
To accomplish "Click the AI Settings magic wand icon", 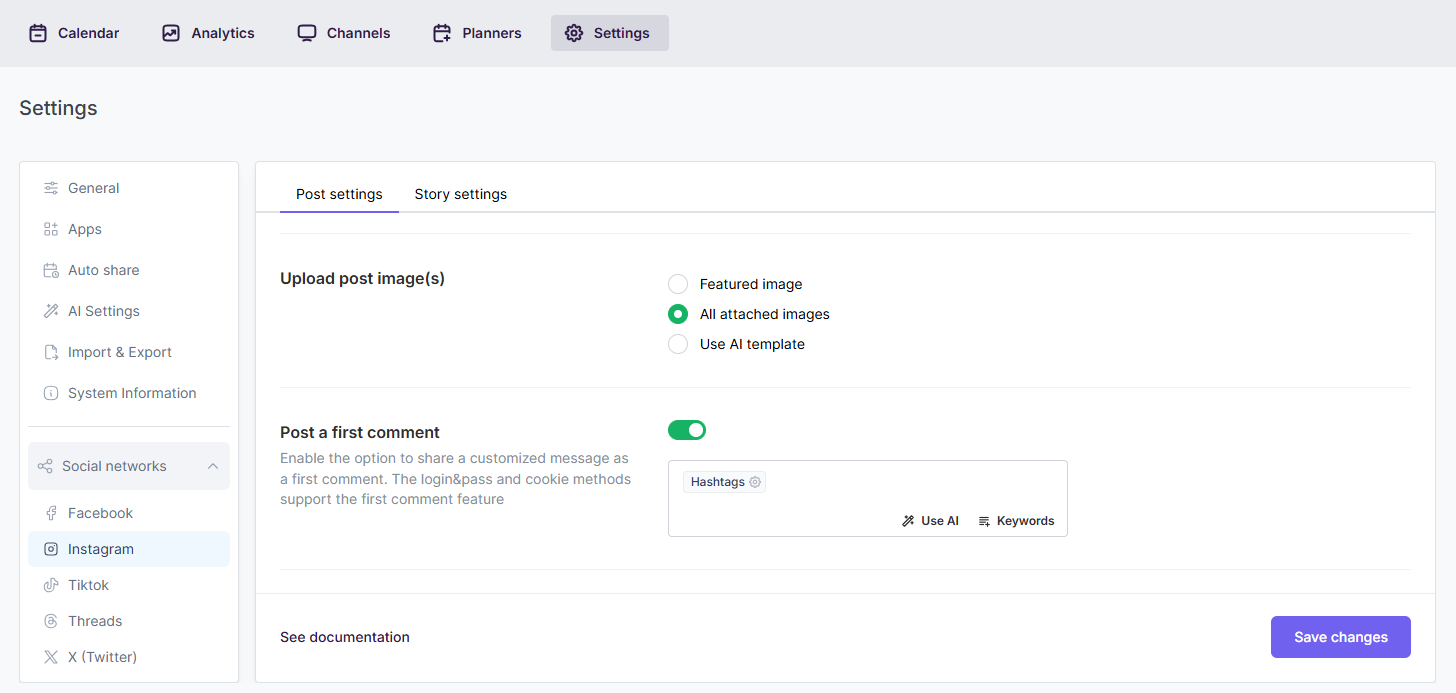I will pyautogui.click(x=51, y=311).
